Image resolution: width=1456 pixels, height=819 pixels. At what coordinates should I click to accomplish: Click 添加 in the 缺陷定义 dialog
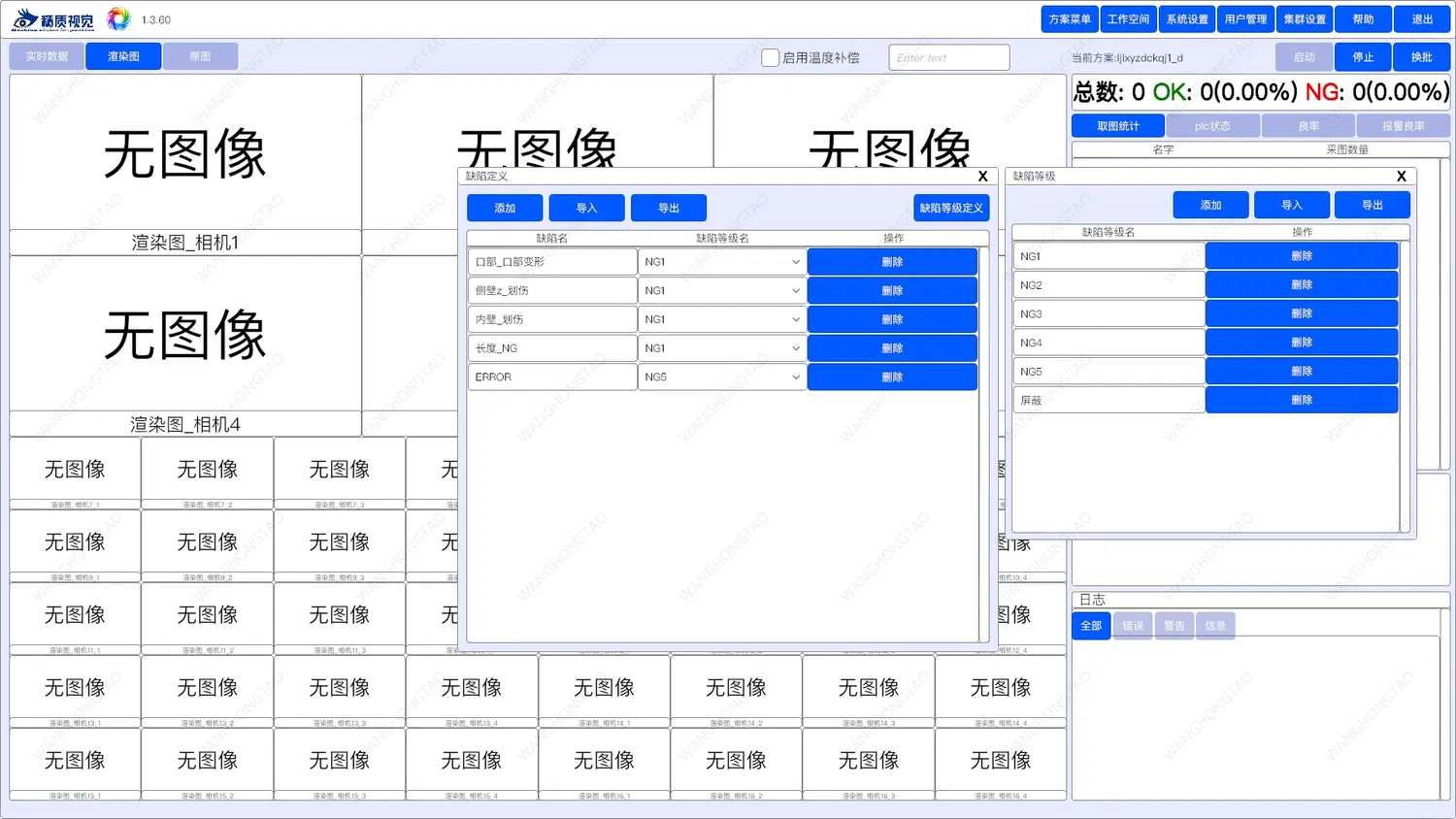pyautogui.click(x=505, y=208)
